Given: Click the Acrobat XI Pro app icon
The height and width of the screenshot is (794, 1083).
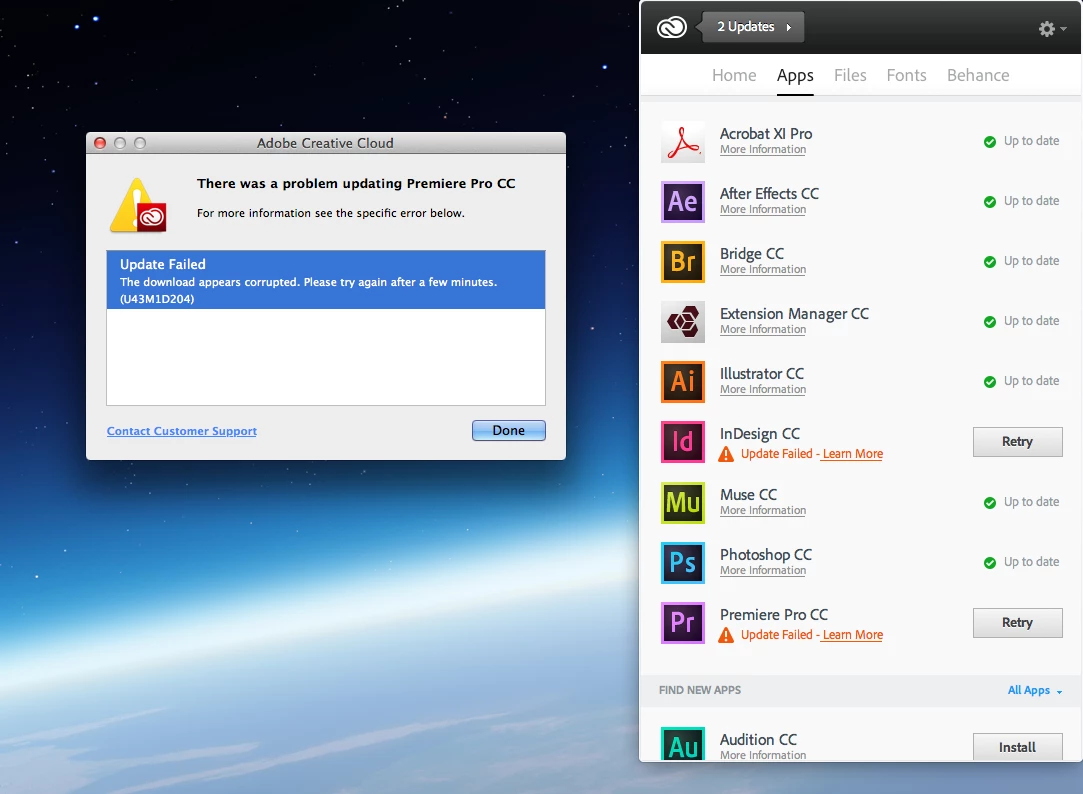Looking at the screenshot, I should [682, 142].
